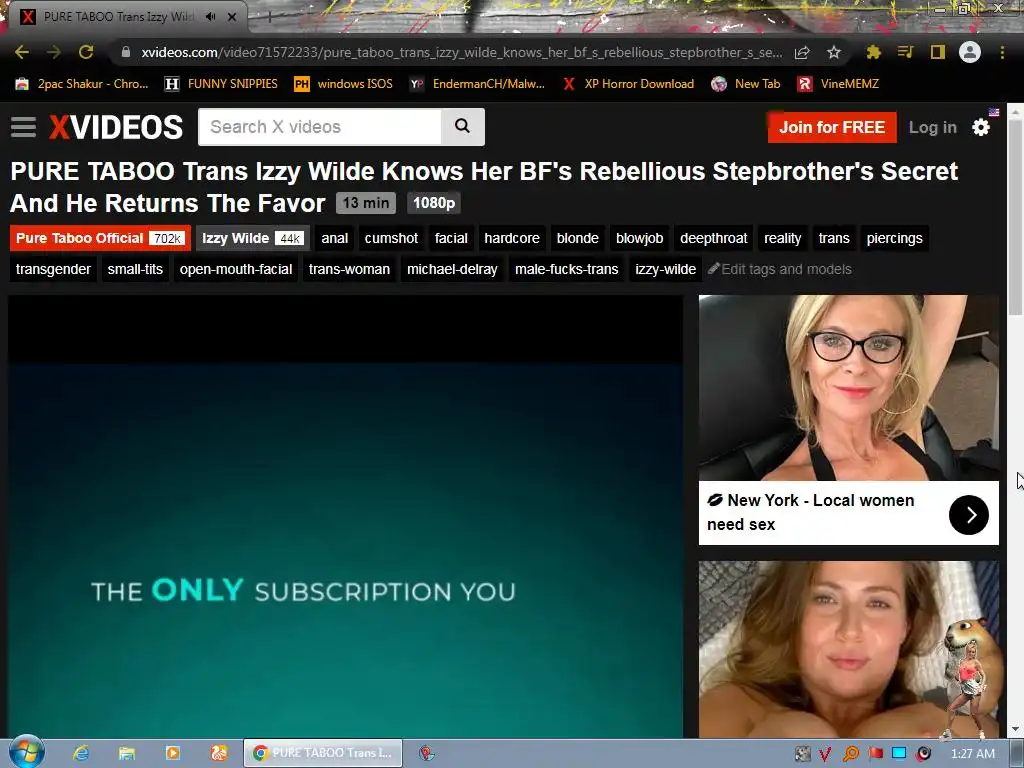Click the Join for FREE button
Screen dimensions: 1024x768
click(x=832, y=127)
